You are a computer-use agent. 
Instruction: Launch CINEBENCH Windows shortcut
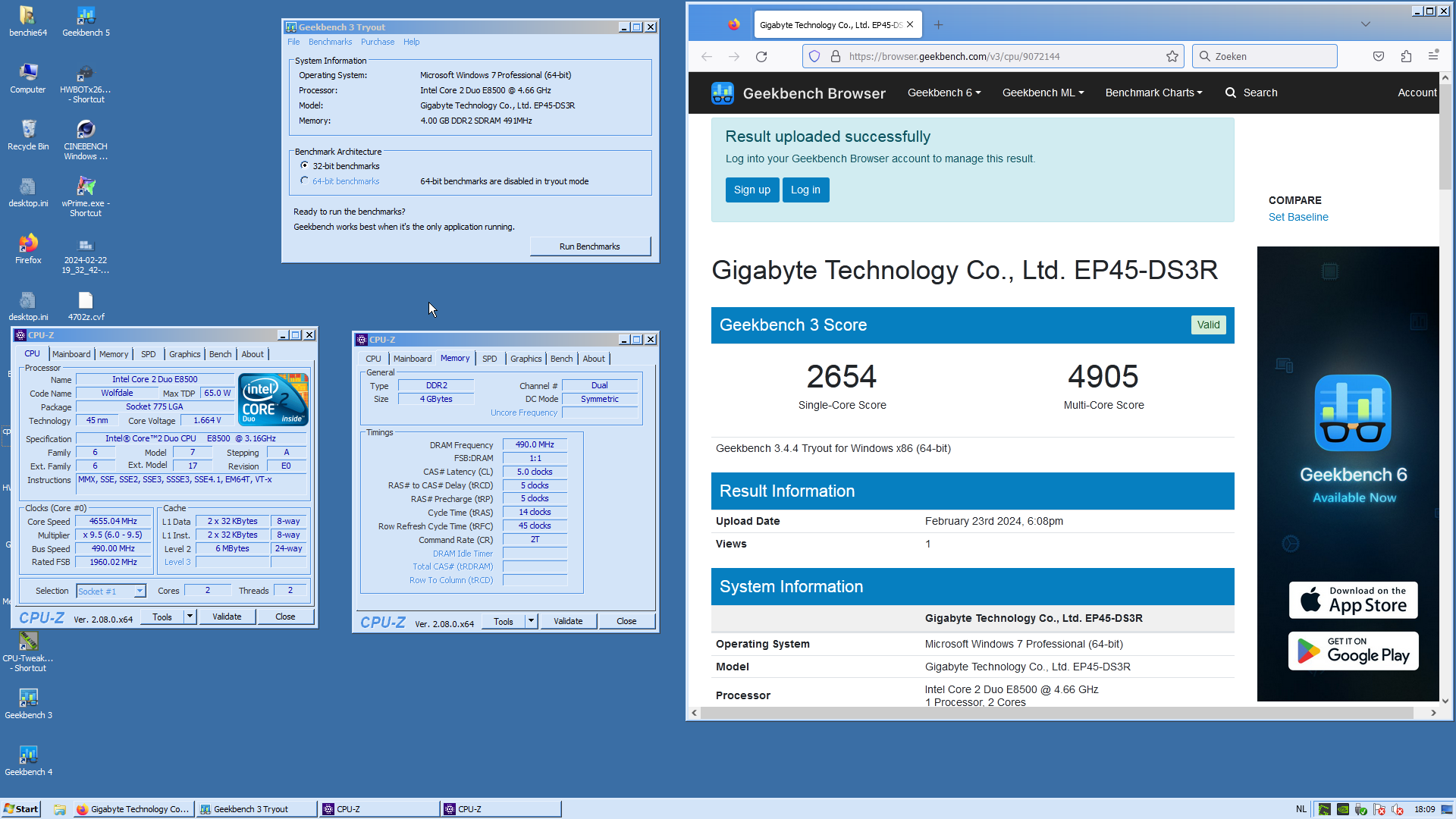(86, 140)
